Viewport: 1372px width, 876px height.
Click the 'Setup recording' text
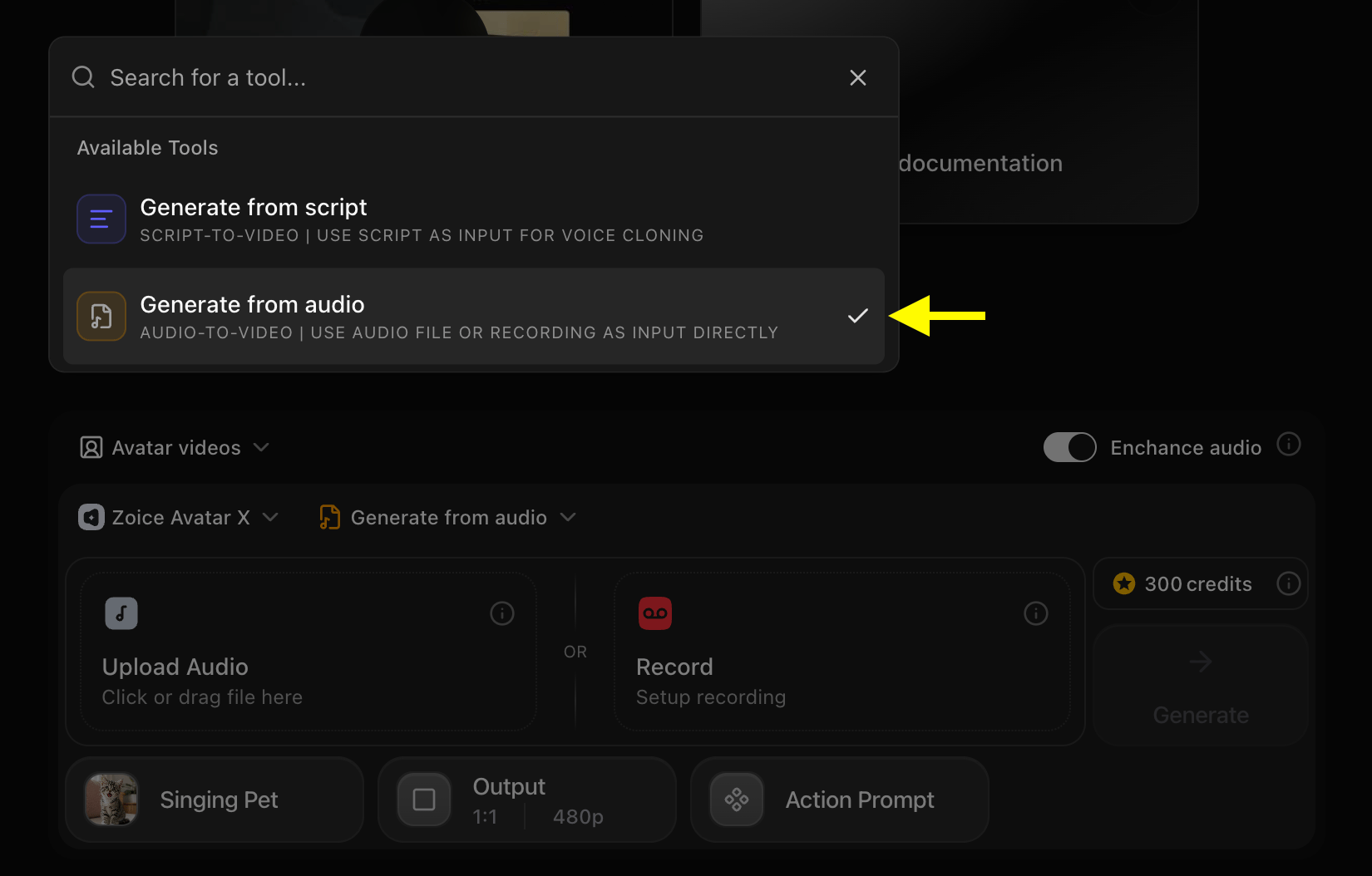coord(711,697)
